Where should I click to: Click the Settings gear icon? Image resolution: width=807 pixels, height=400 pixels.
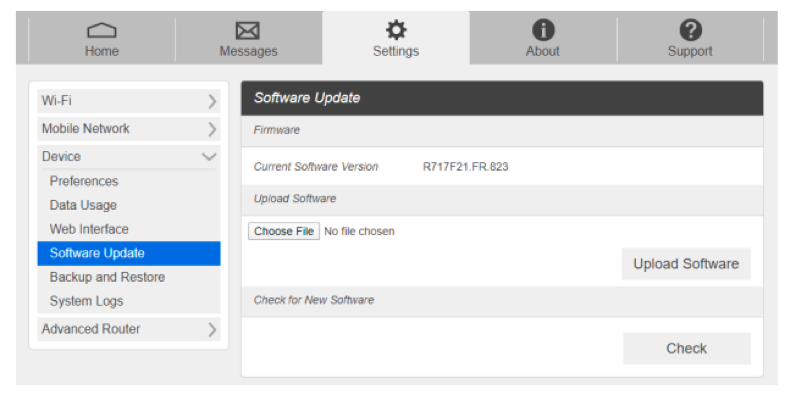[396, 31]
